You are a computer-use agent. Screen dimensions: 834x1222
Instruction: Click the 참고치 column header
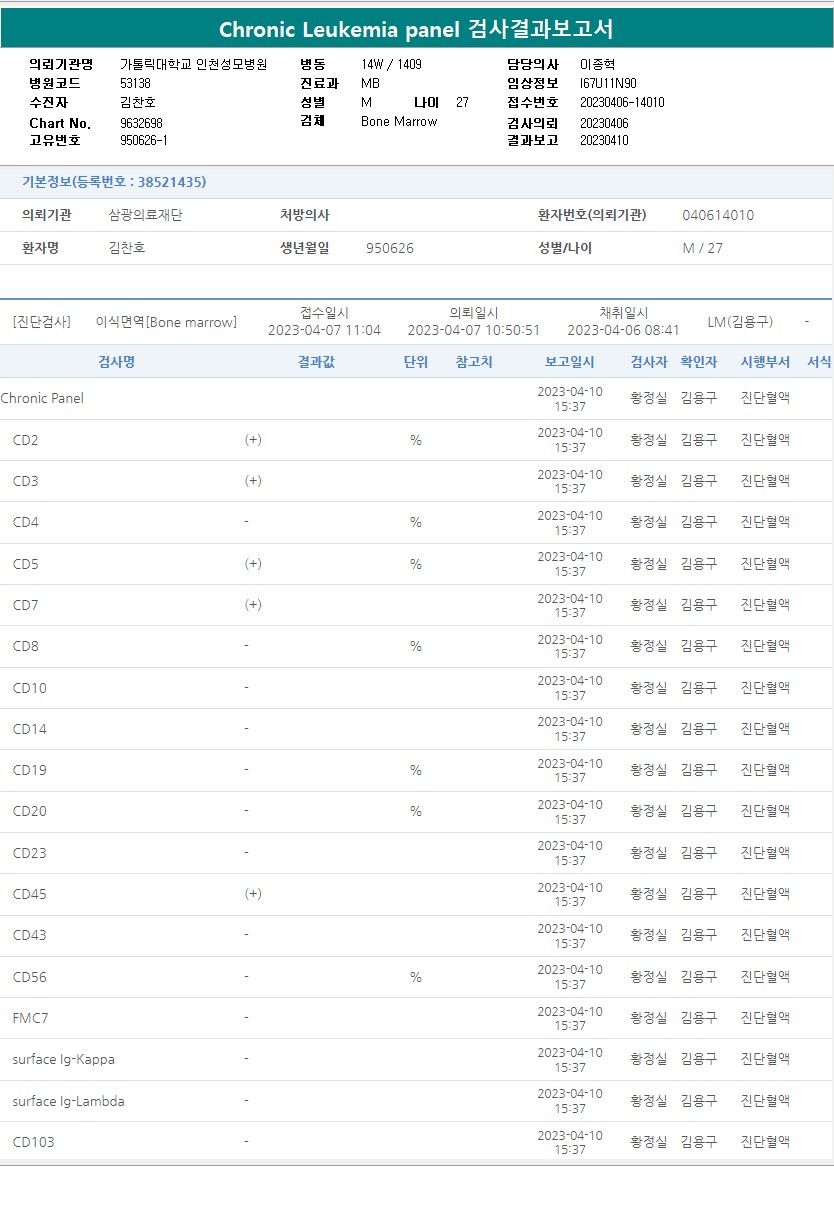point(473,362)
